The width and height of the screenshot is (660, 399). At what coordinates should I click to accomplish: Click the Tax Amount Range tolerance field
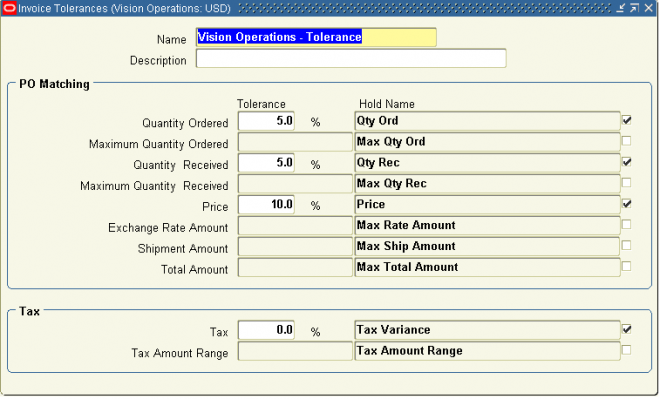295,351
